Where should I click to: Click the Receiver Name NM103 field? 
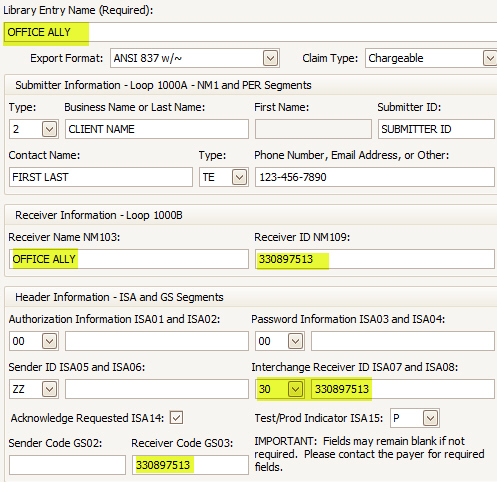coord(129,259)
